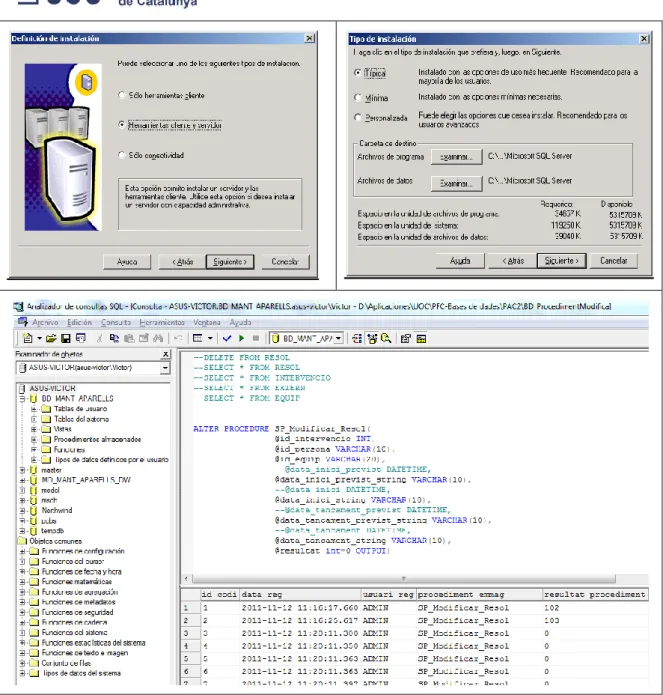Viewport: 663px width, 695px height.
Task: Click the Open file folder icon
Action: point(51,339)
